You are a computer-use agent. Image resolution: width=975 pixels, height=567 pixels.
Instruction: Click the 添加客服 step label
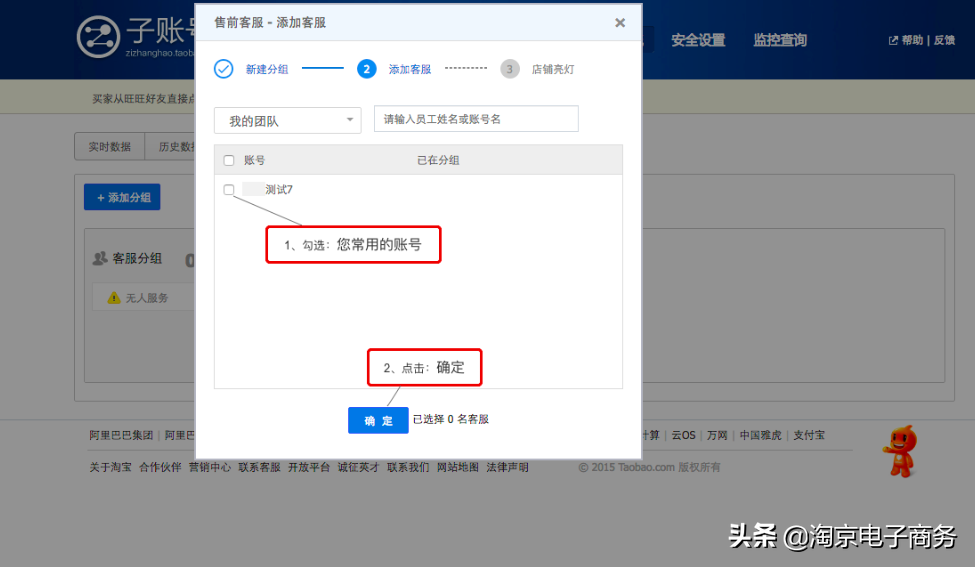tap(410, 69)
